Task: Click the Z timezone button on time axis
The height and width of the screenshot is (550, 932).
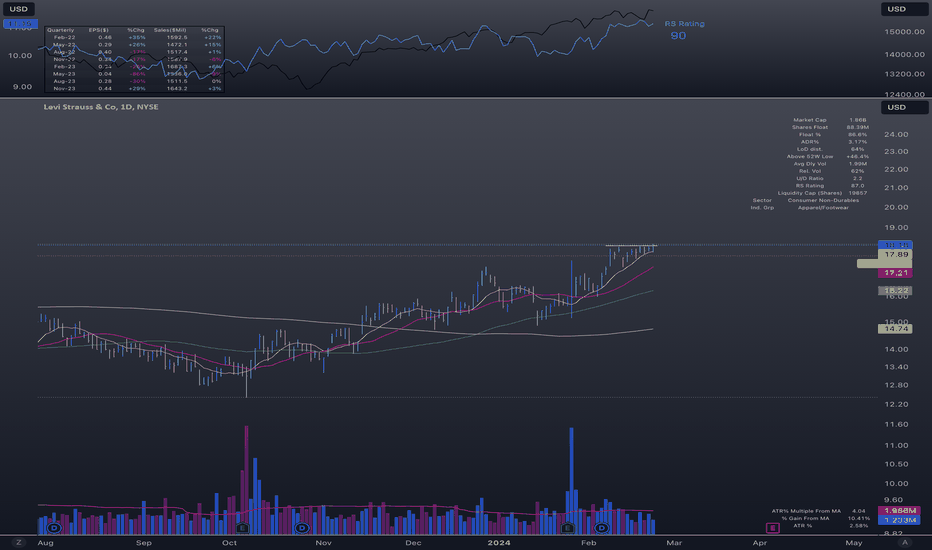Action: (19, 542)
